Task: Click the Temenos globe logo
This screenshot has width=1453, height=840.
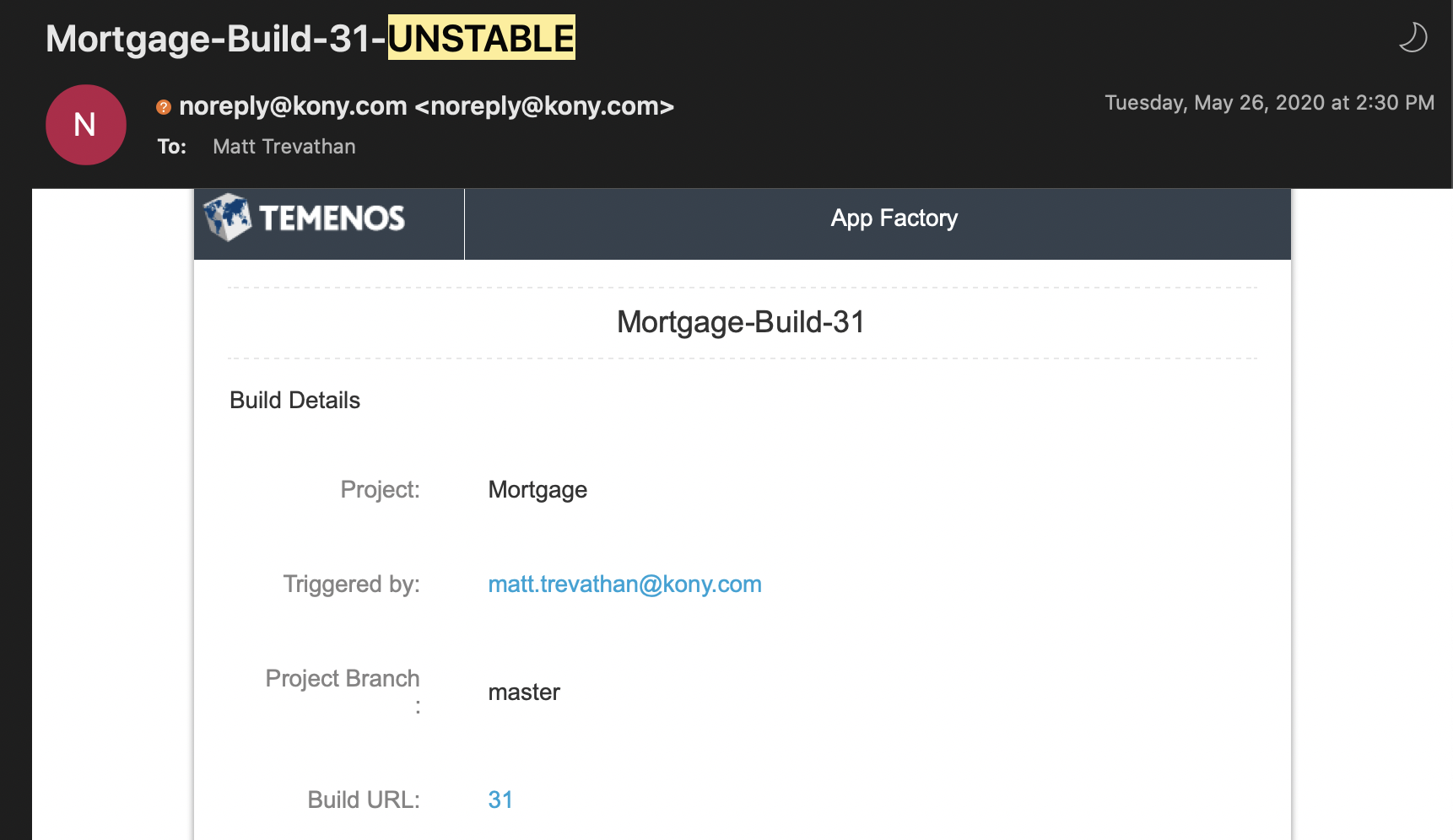Action: [x=226, y=218]
